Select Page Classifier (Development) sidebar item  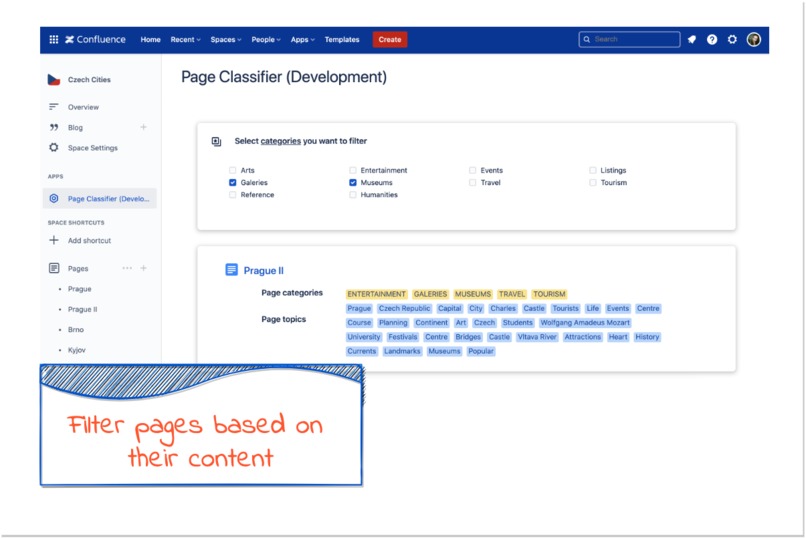point(100,198)
